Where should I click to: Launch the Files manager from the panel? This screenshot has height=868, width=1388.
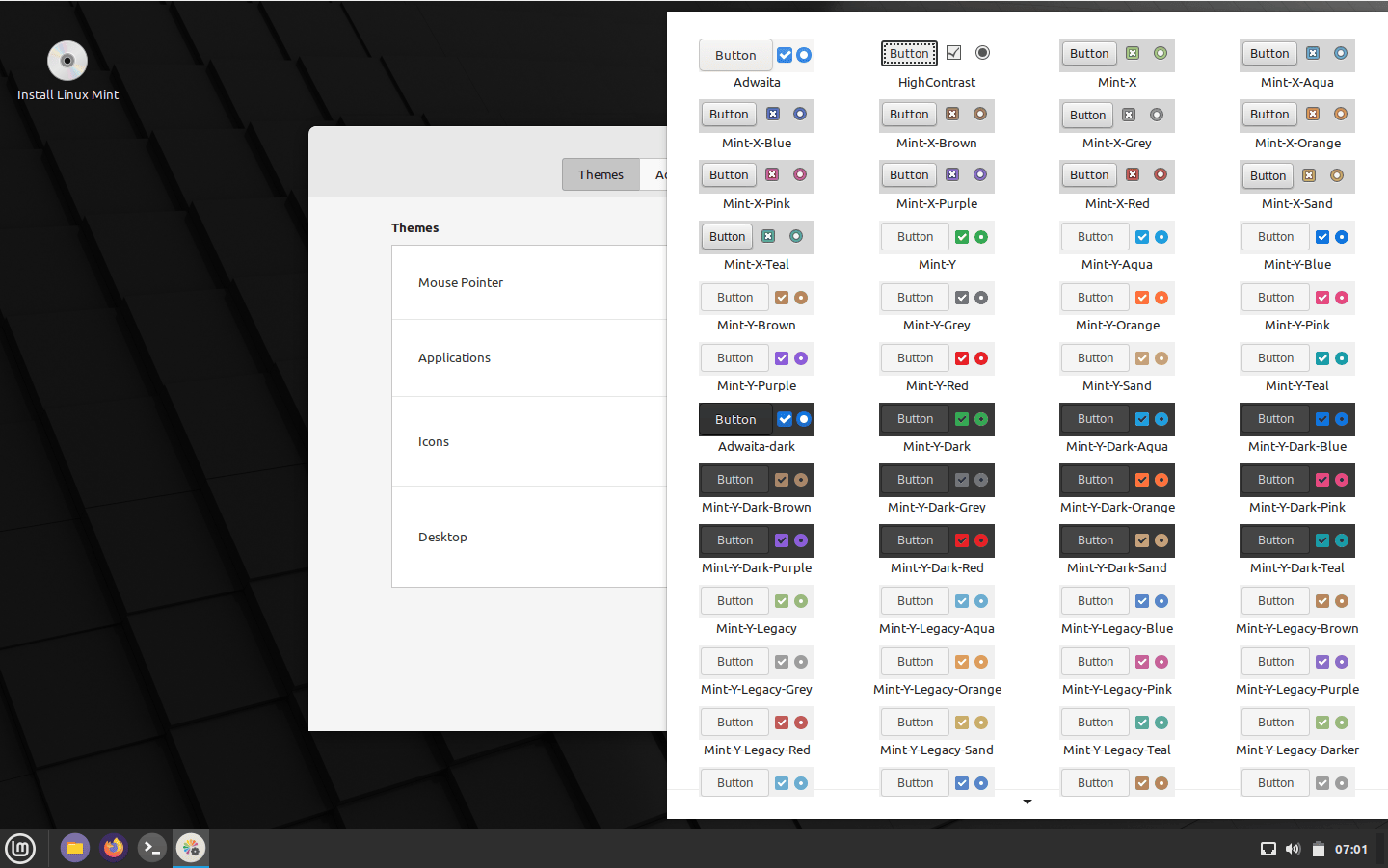click(75, 848)
